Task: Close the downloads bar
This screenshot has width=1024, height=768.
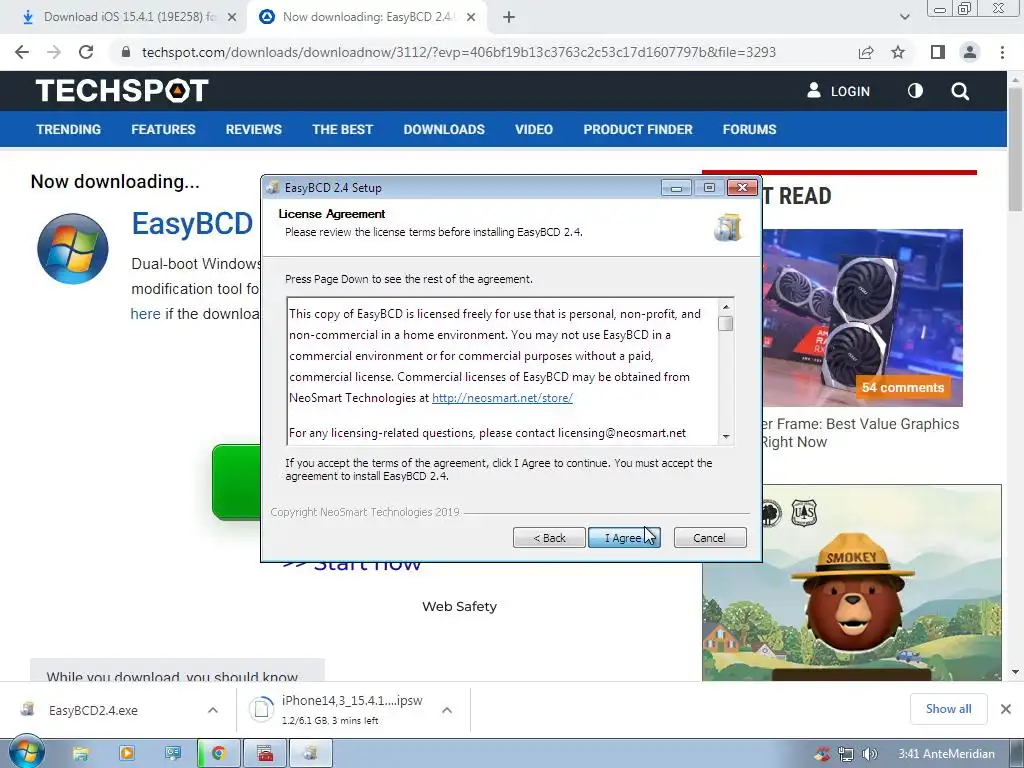Action: coord(1006,709)
